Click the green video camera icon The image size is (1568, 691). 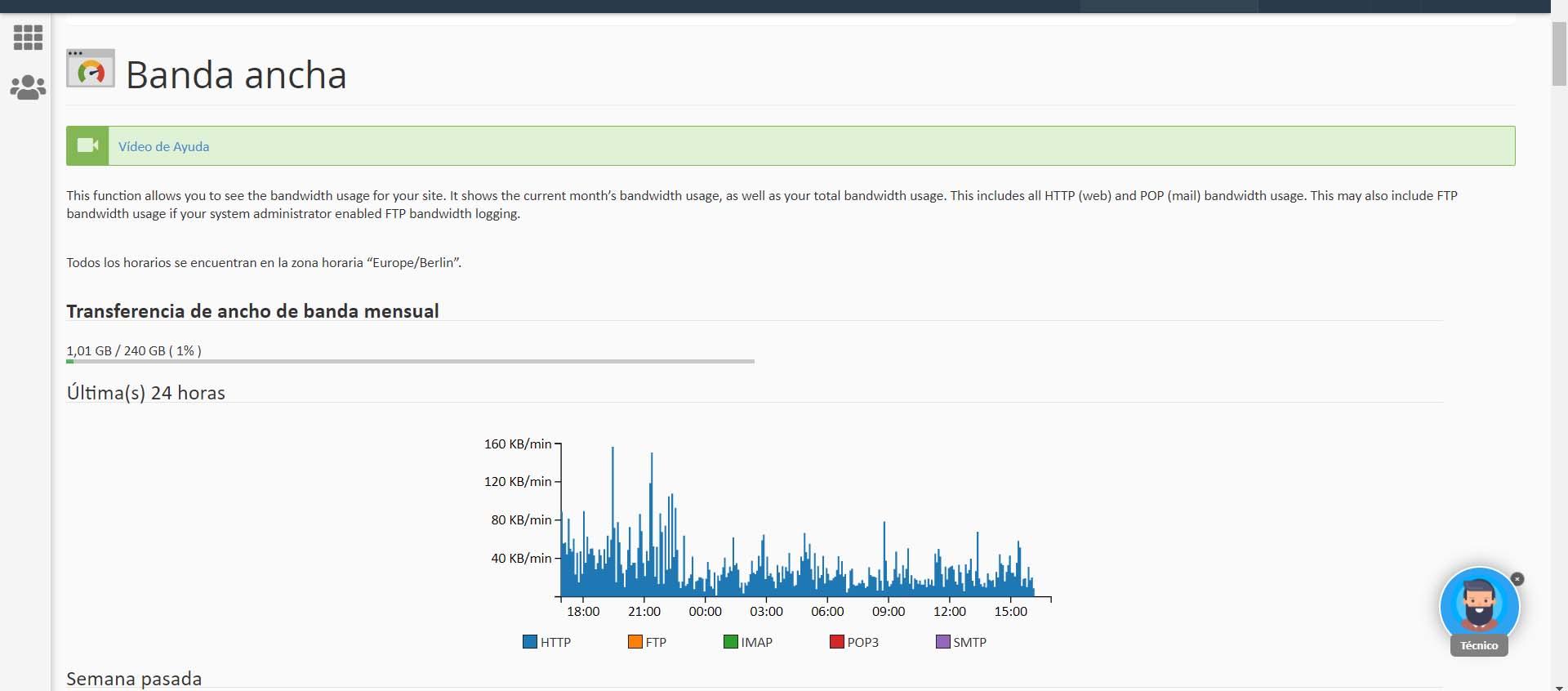(87, 146)
